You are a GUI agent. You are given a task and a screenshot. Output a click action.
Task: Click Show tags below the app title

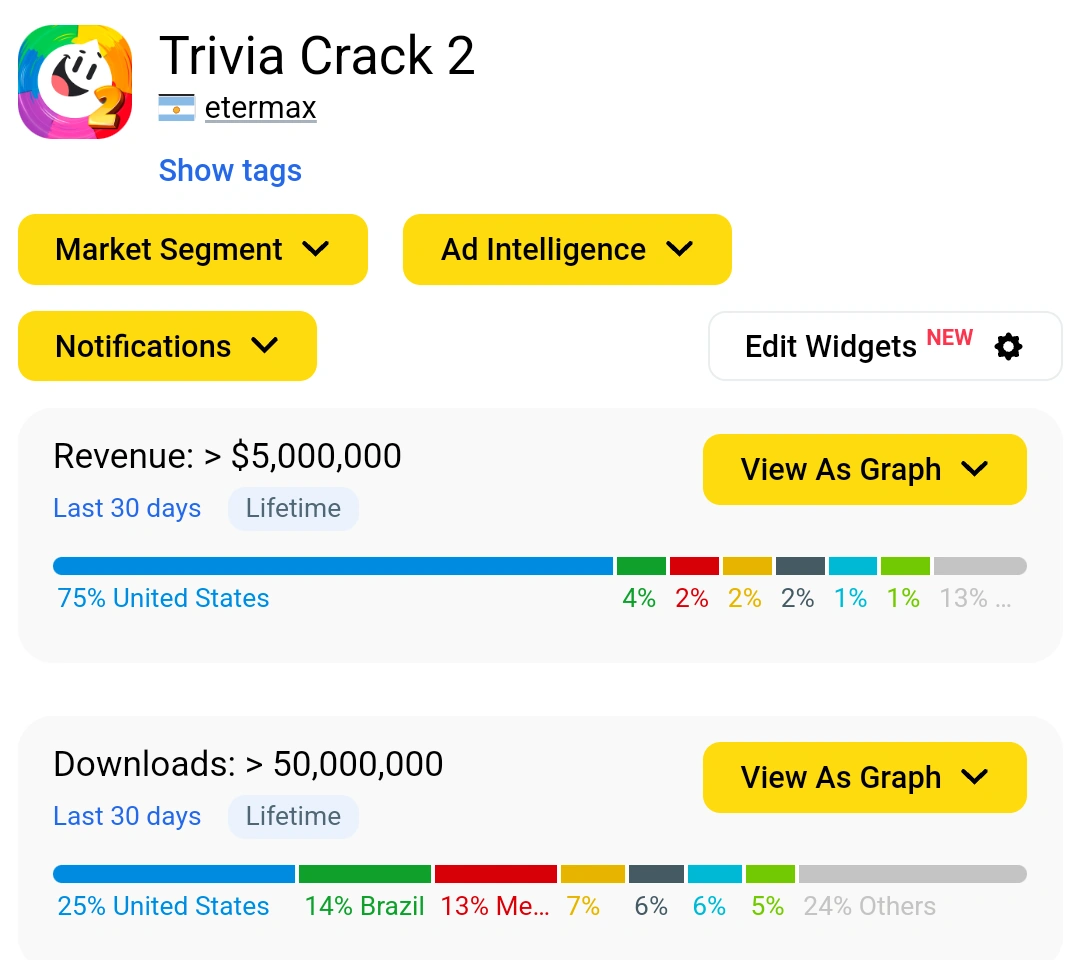[x=229, y=170]
